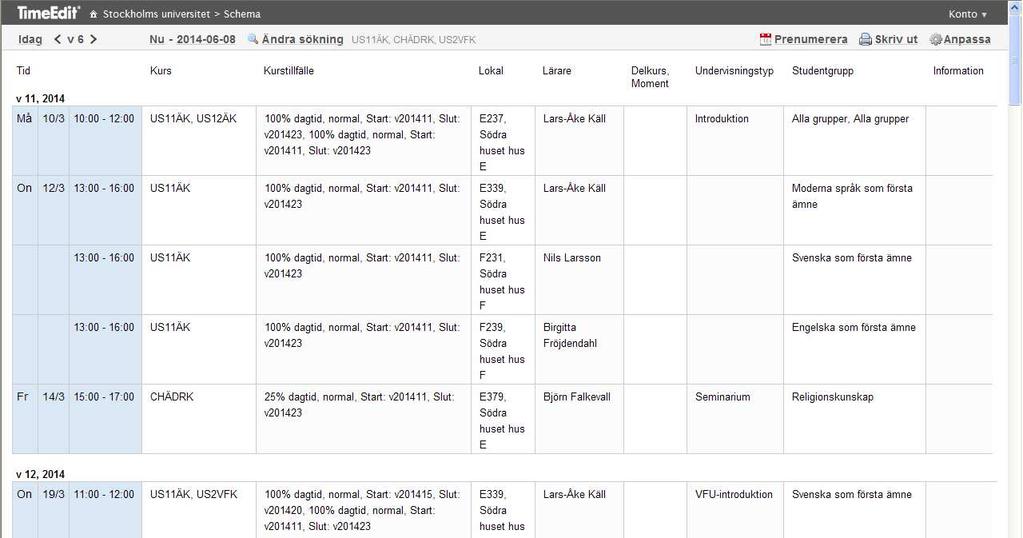The width and height of the screenshot is (1023, 538).
Task: Click the Lärare column header
Action: point(557,70)
